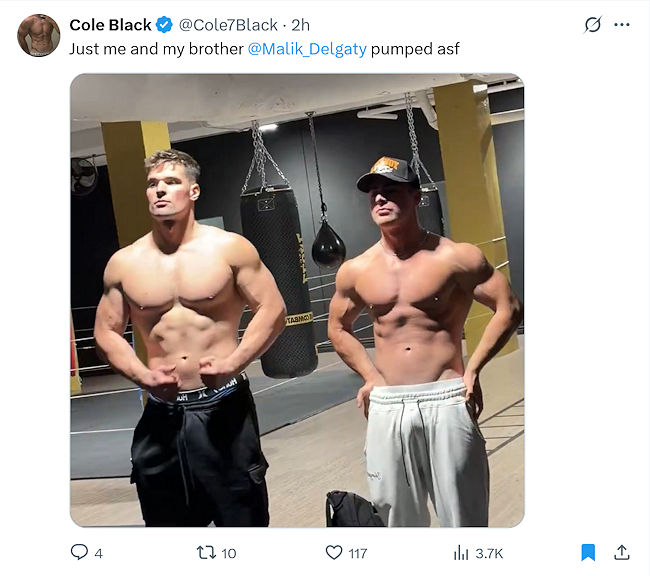
Task: Click the tweet text 'pumped asf'
Action: 415,49
